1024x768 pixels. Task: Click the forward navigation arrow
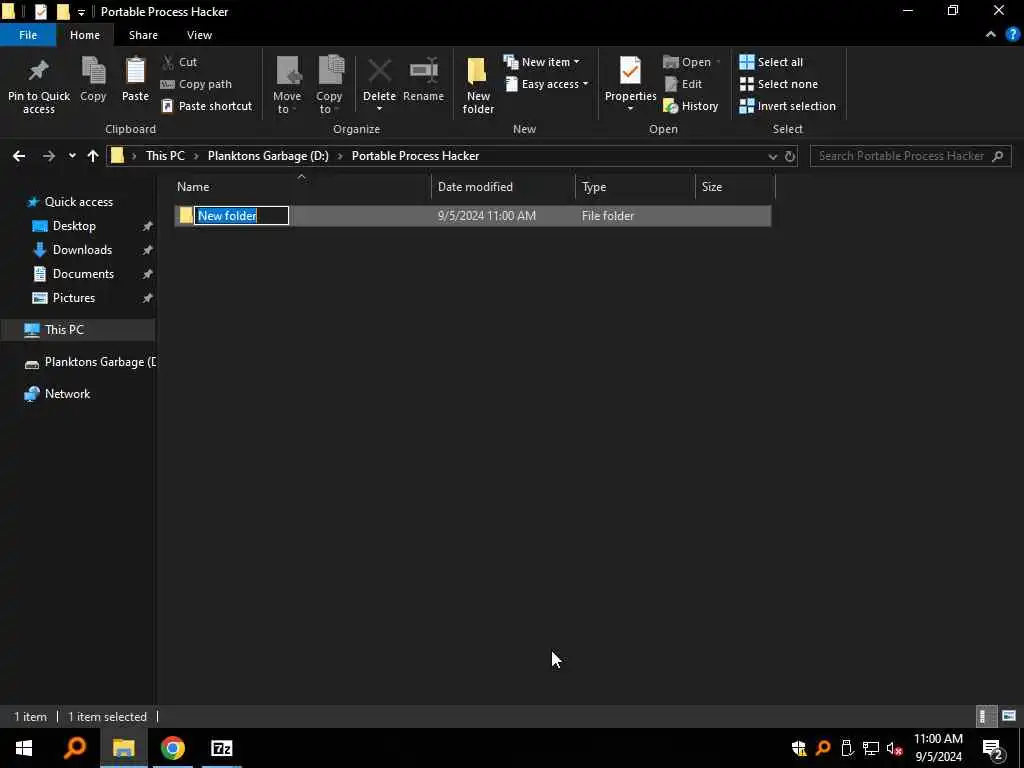click(48, 156)
